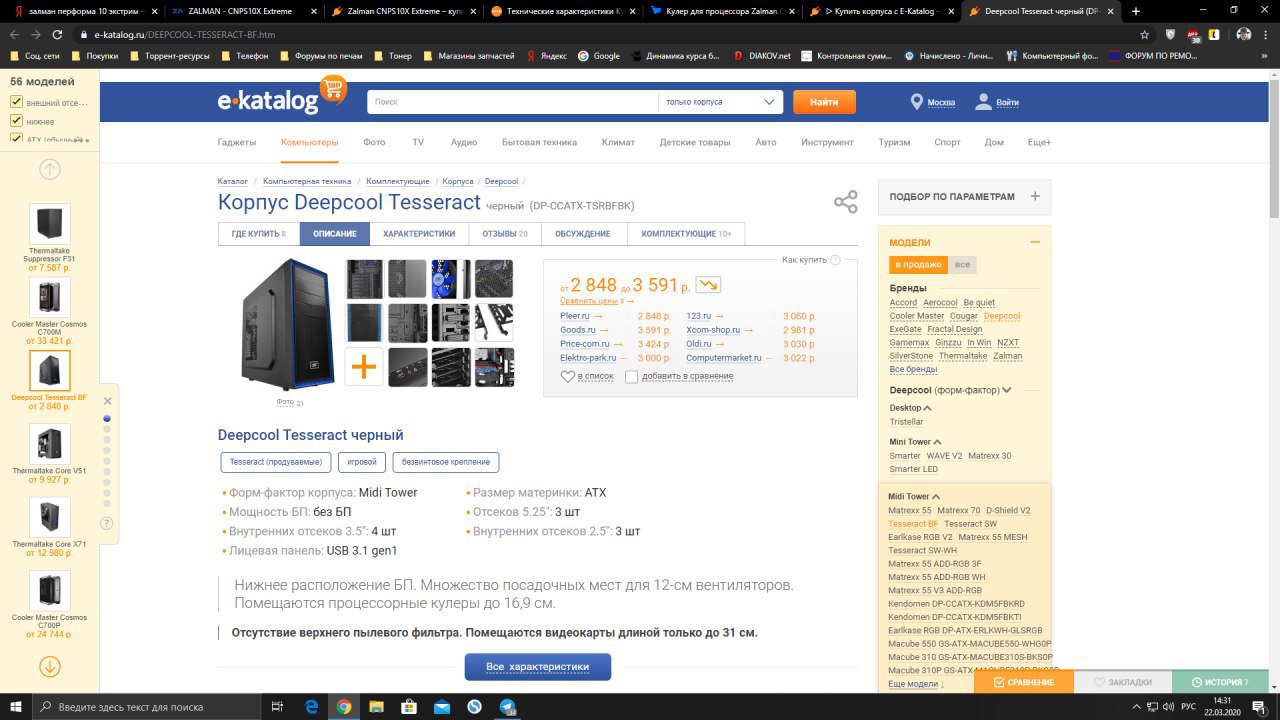Click the price trend chart icon
The image size is (1280, 720).
[708, 285]
